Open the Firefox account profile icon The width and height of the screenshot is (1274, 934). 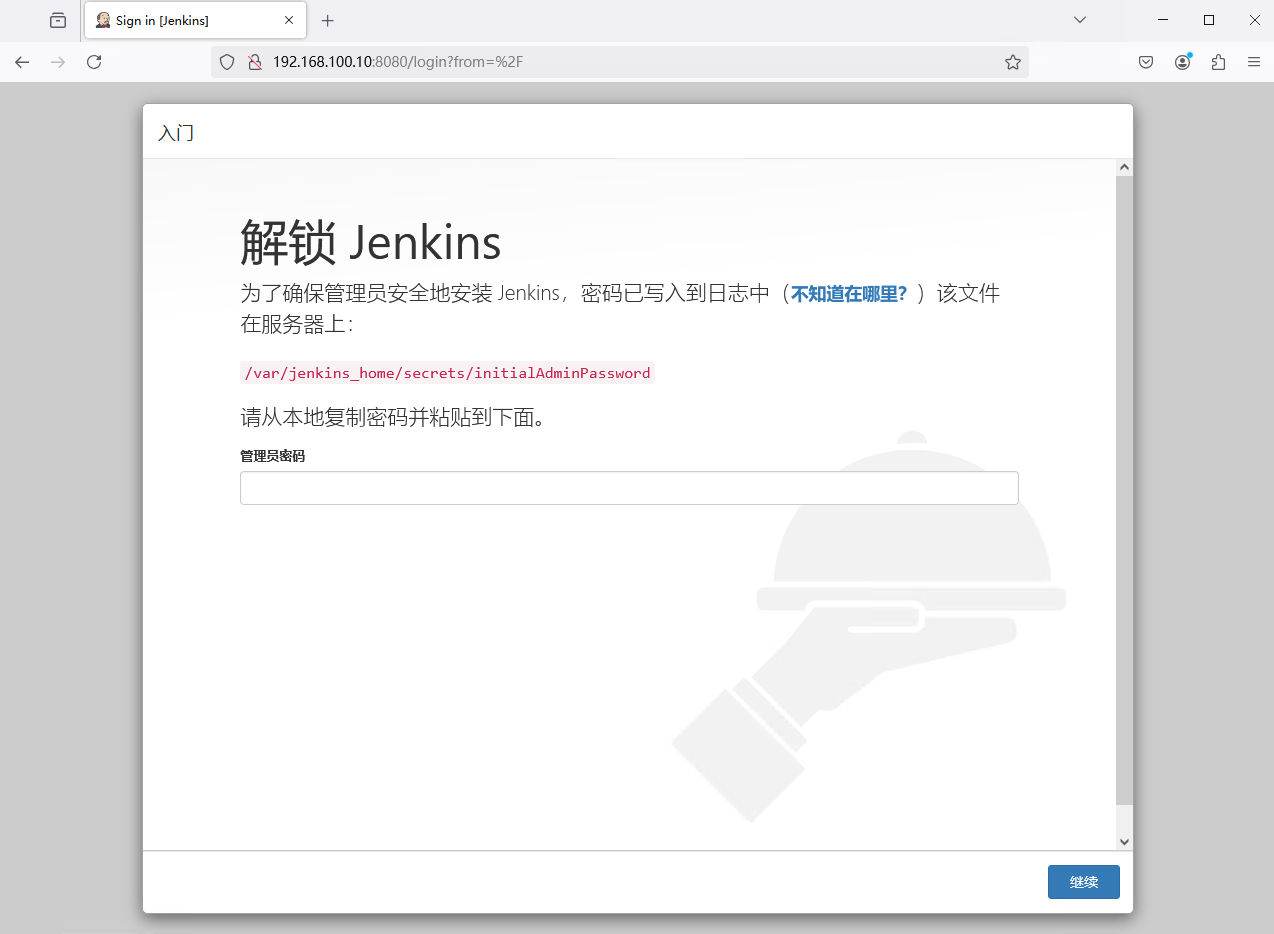[1182, 62]
